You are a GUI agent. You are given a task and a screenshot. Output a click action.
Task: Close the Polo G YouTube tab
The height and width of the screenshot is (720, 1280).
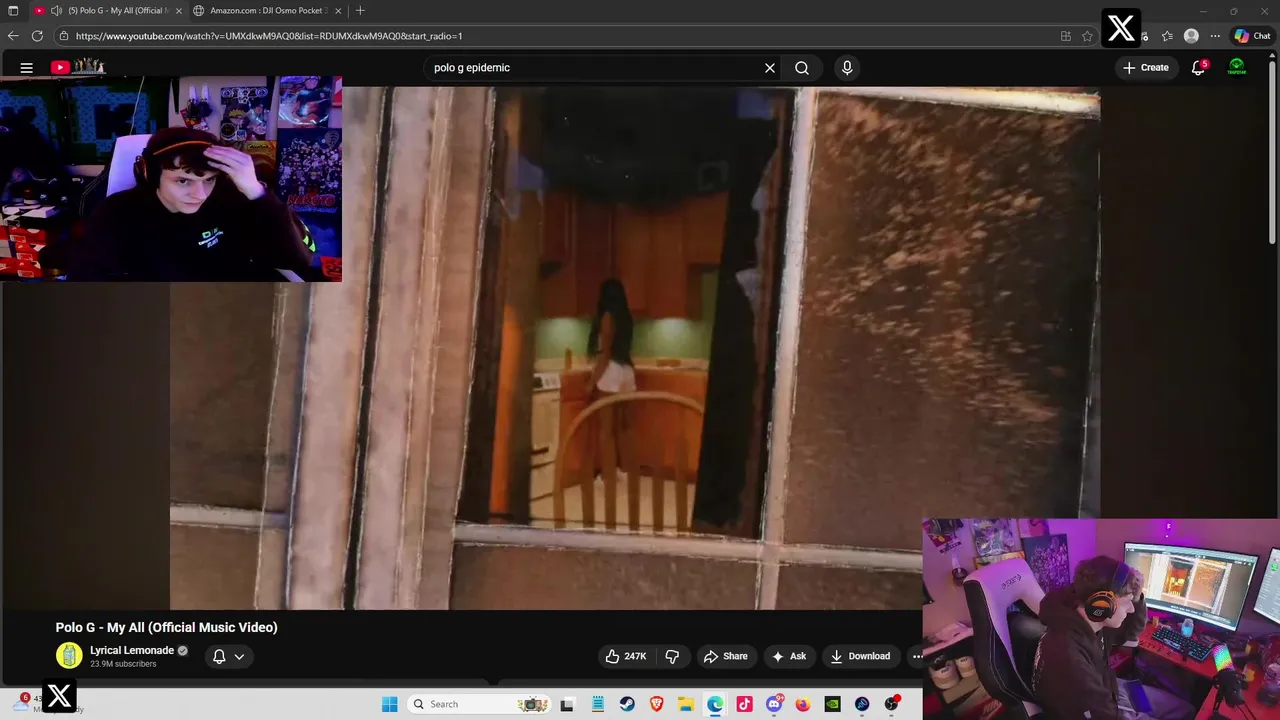point(179,11)
